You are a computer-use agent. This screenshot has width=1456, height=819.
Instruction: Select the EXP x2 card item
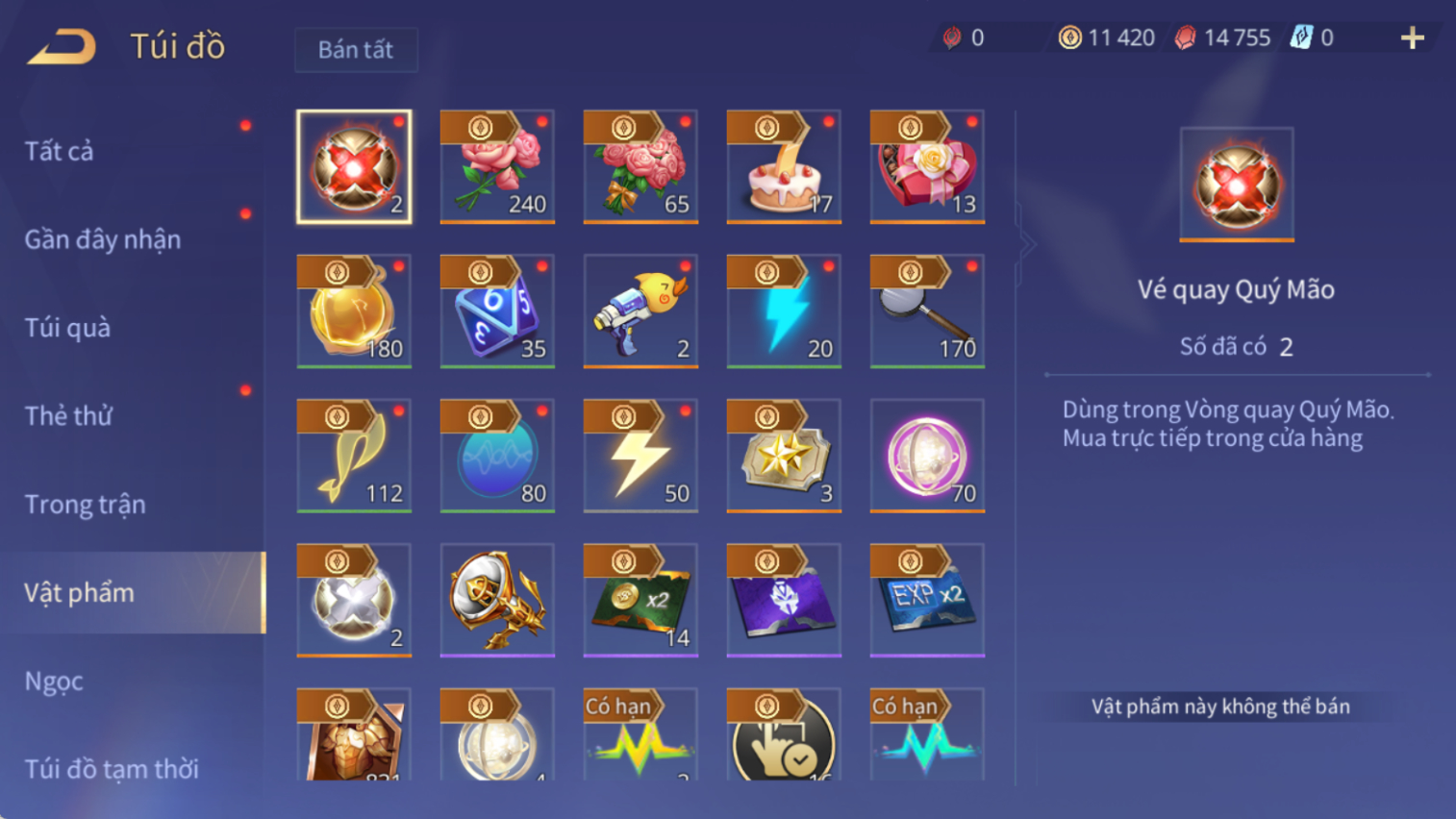coord(927,600)
